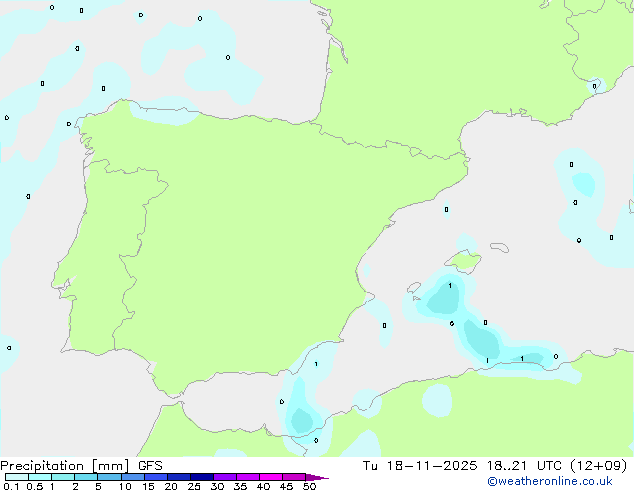Click the "15" legend scale label
Screen dimensions: 634x490
tap(148, 486)
